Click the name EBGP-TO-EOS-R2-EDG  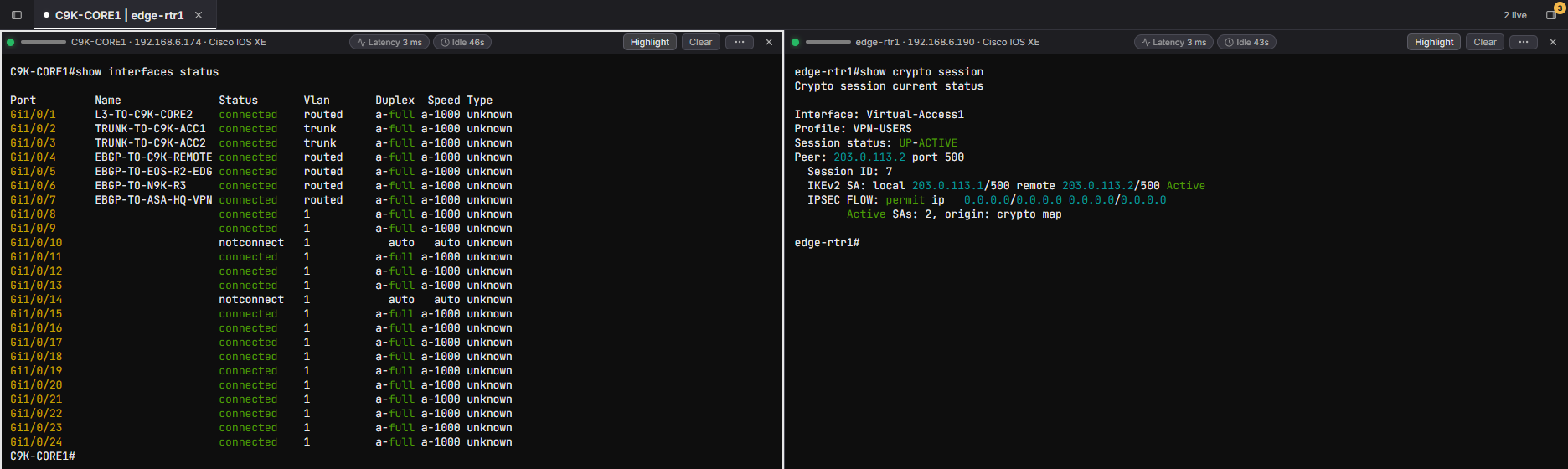153,172
